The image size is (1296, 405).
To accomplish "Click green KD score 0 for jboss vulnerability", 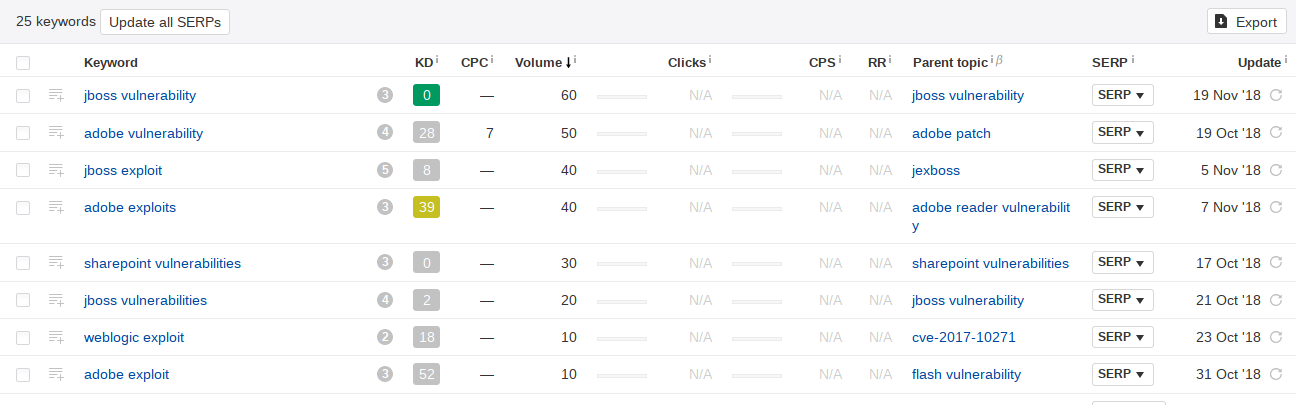I will 426,95.
